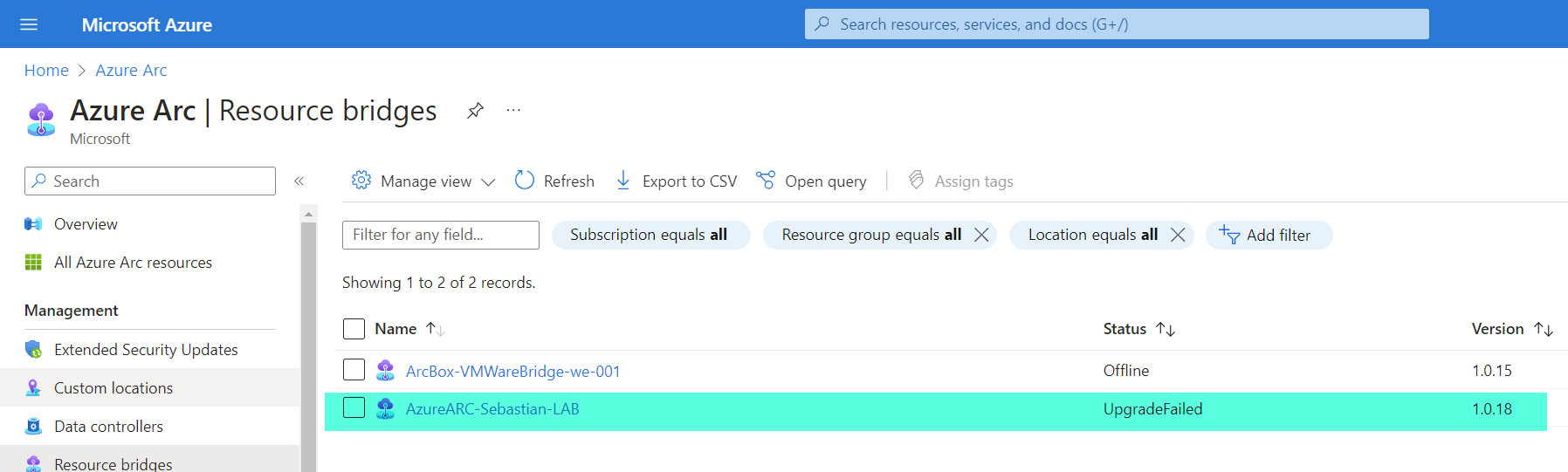Screen dimensions: 1568x472
Task: Expand the Manage view dropdown
Action: click(x=423, y=181)
